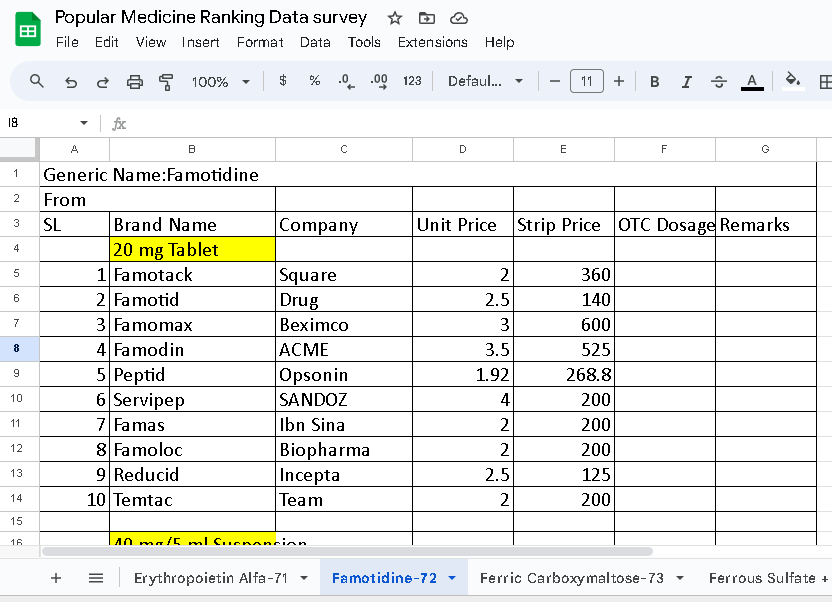Increase font size with plus

(x=619, y=81)
